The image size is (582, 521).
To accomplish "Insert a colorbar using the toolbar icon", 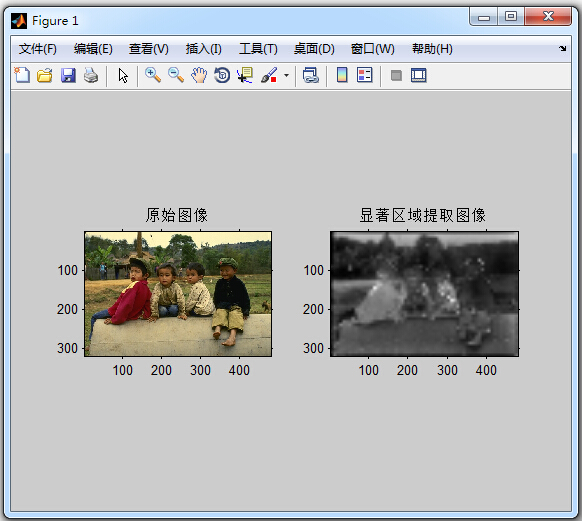I will click(x=342, y=75).
